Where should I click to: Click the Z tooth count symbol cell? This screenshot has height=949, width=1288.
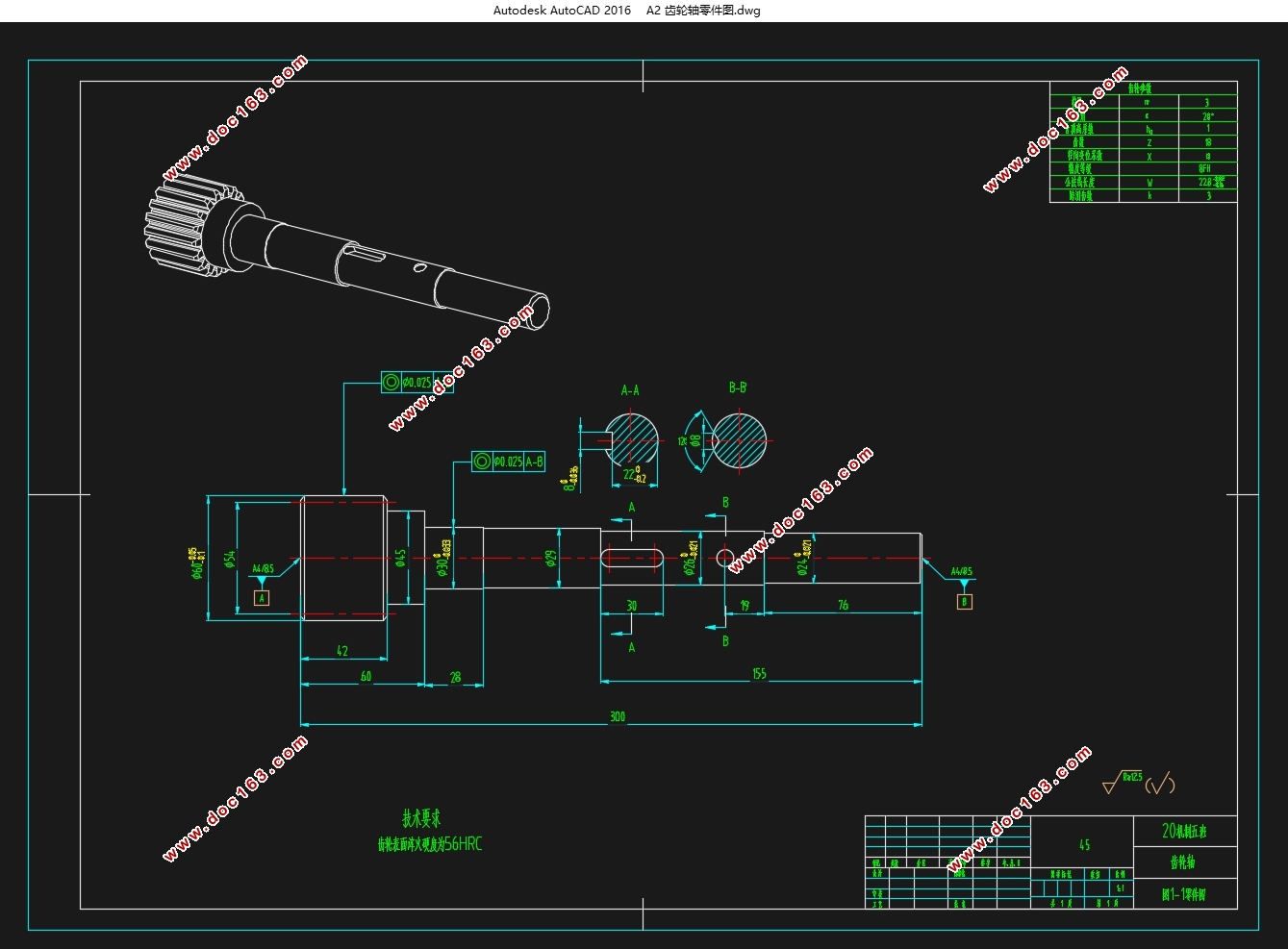1149,142
